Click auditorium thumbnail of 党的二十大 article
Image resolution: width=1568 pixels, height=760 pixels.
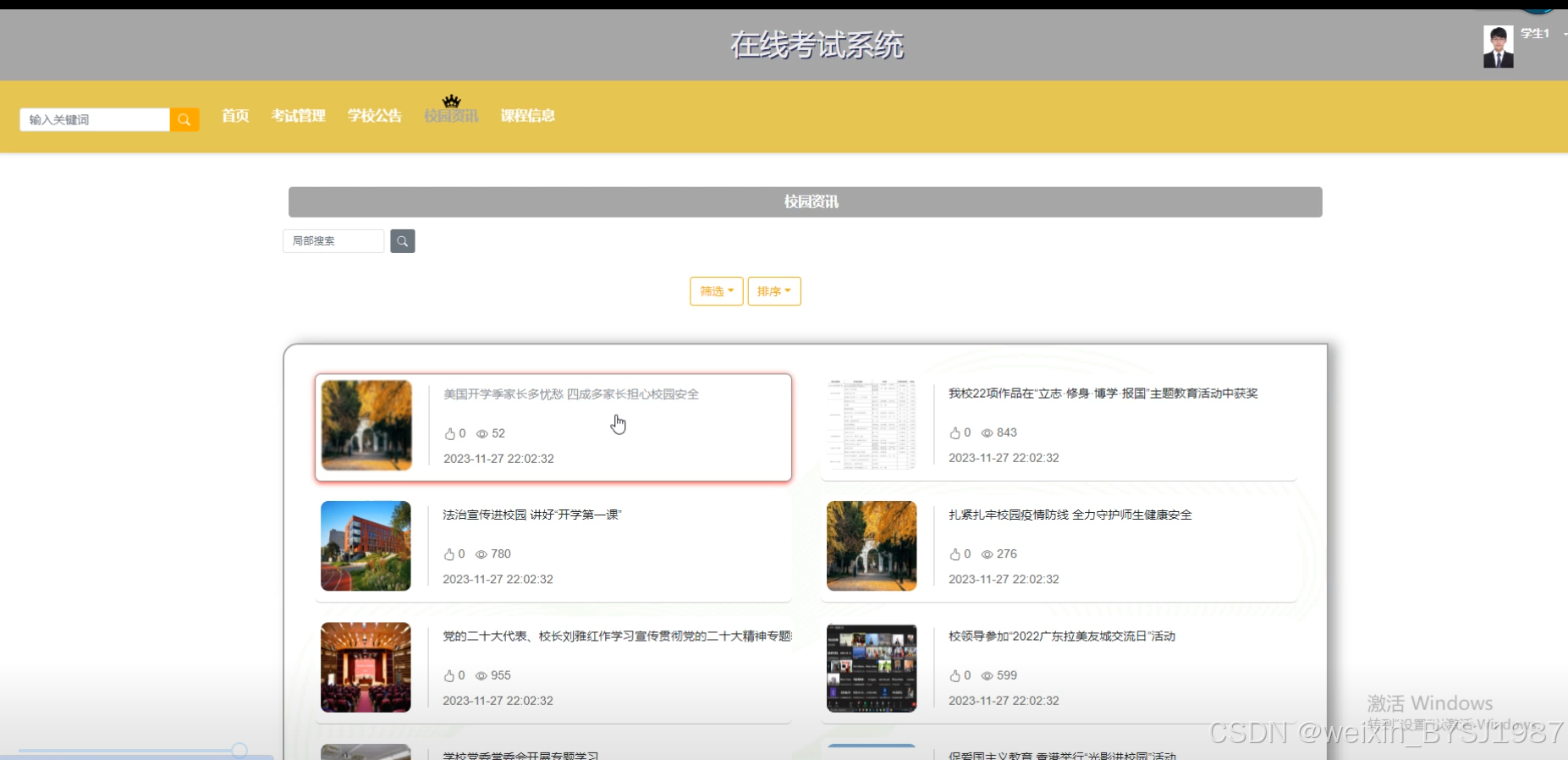[x=366, y=668]
